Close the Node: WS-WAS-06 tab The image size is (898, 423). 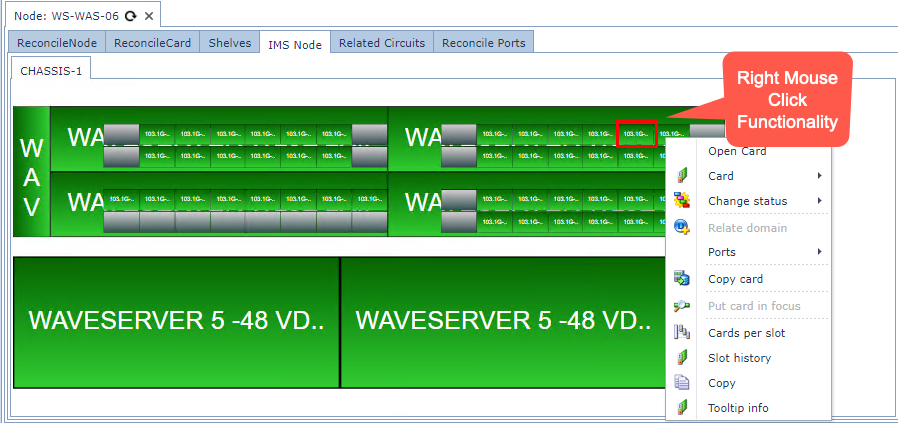[x=148, y=16]
